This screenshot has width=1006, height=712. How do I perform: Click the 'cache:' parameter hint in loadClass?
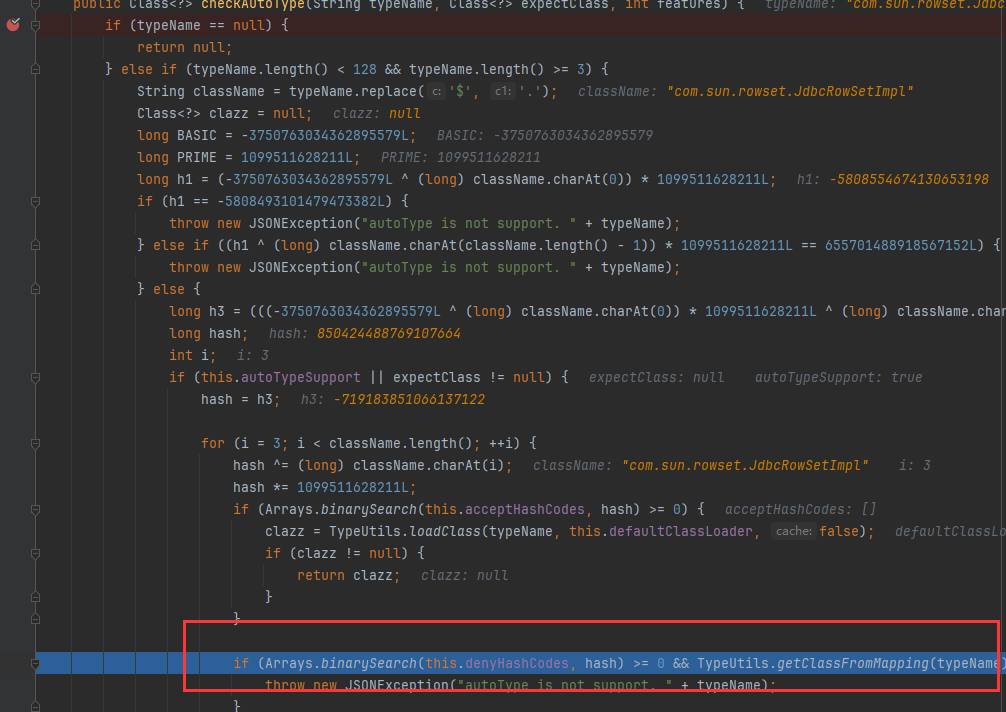tap(794, 531)
